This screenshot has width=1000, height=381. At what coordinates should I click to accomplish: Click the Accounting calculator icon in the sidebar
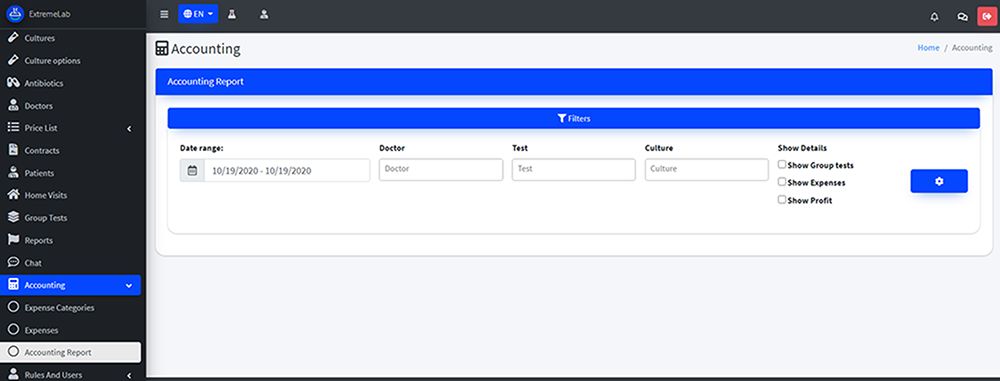(x=13, y=285)
